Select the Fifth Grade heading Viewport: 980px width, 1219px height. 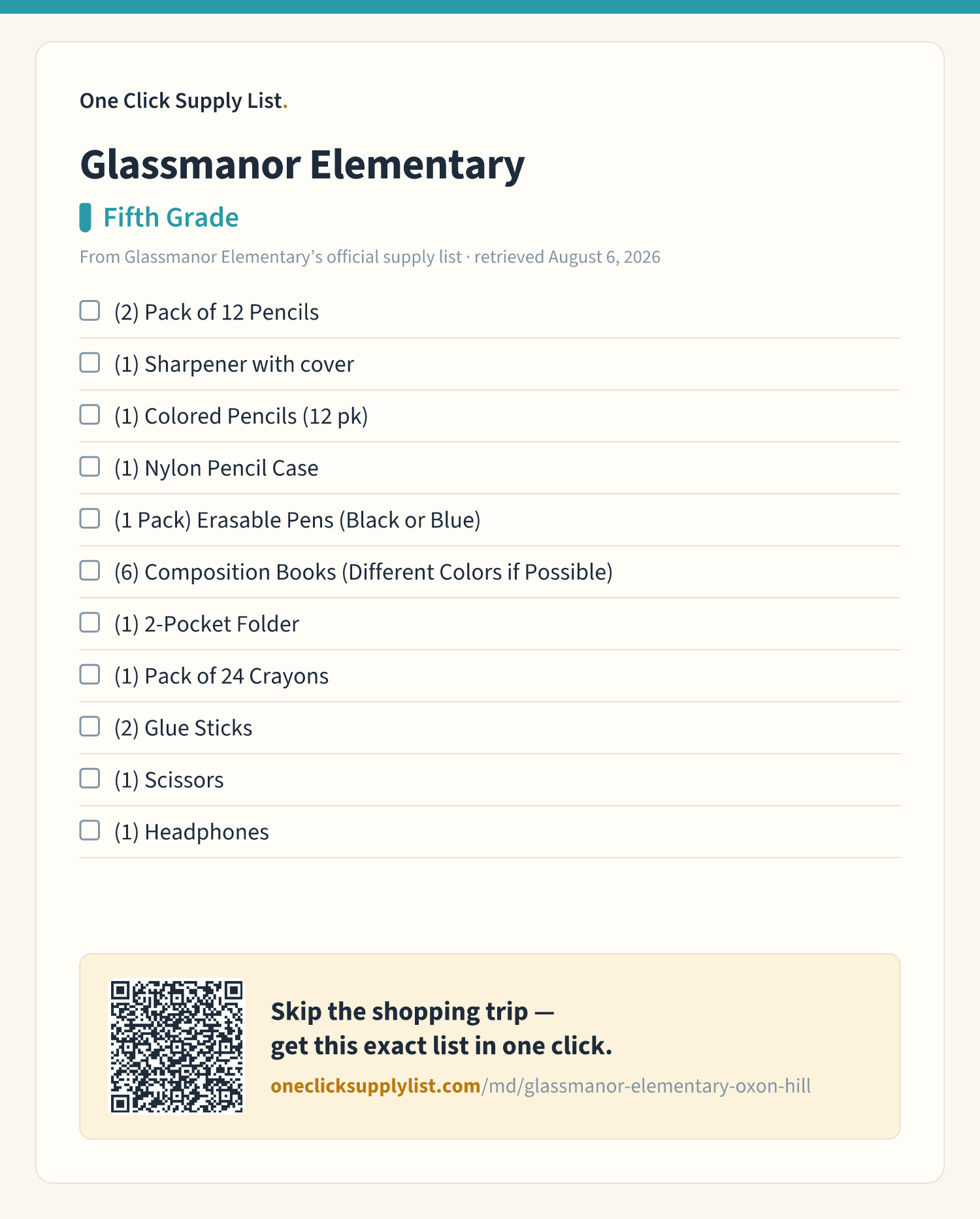171,218
